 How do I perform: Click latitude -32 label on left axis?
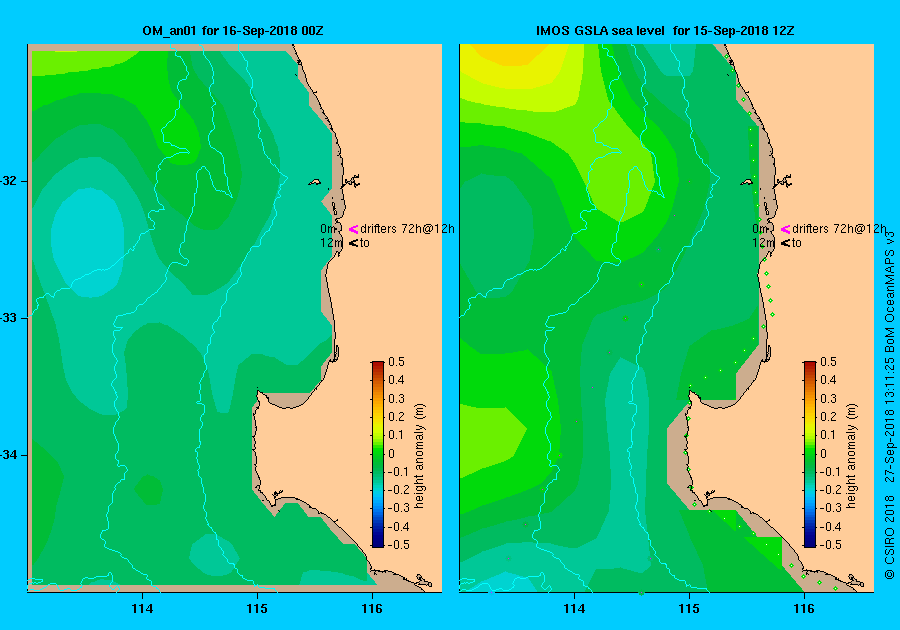(x=9, y=181)
